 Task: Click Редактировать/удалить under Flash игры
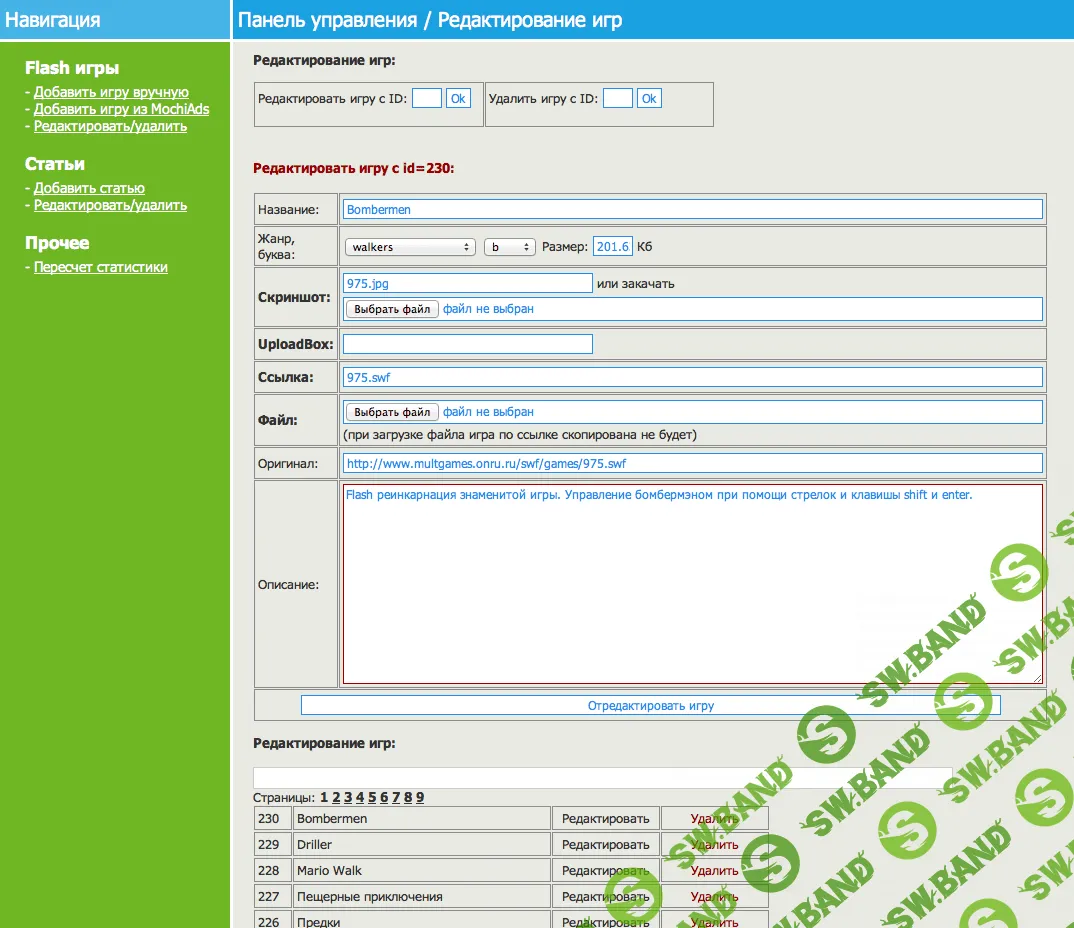[110, 126]
